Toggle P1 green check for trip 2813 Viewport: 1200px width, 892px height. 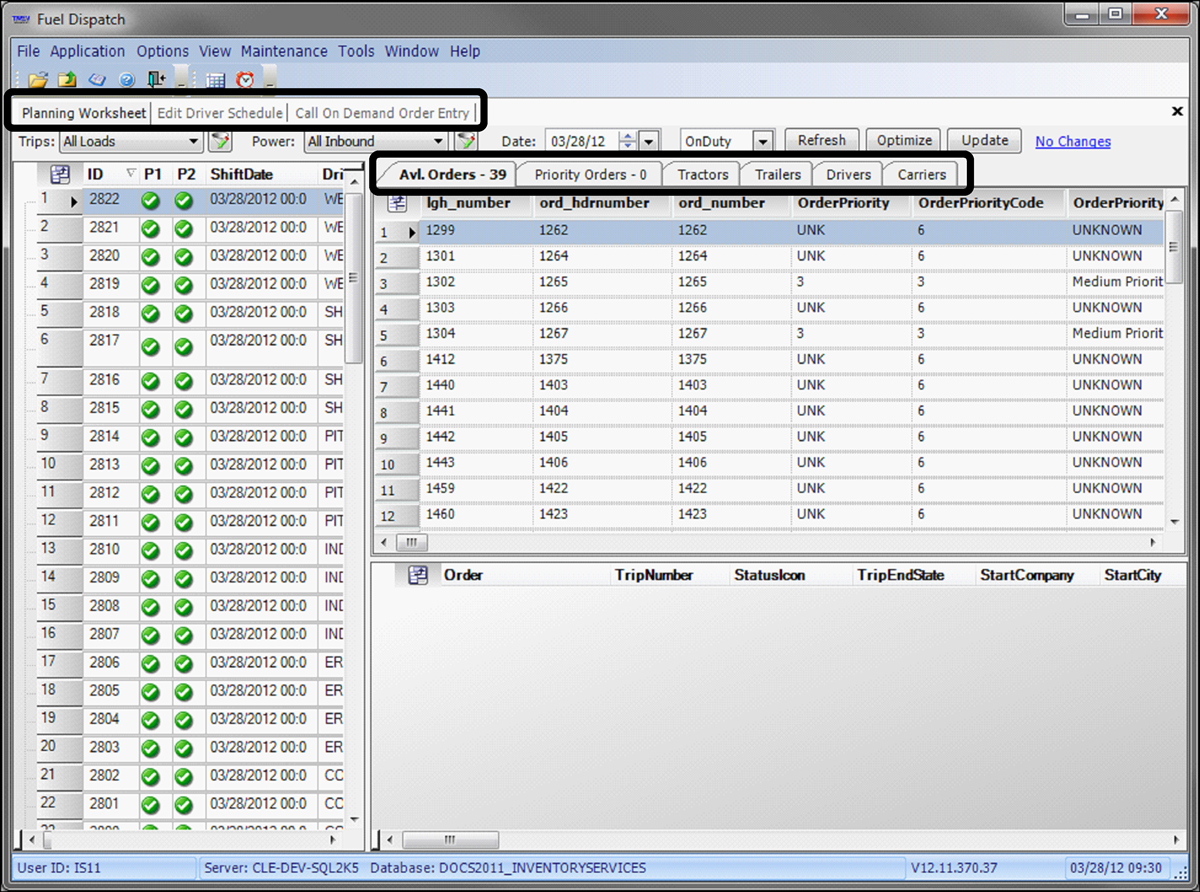[151, 466]
